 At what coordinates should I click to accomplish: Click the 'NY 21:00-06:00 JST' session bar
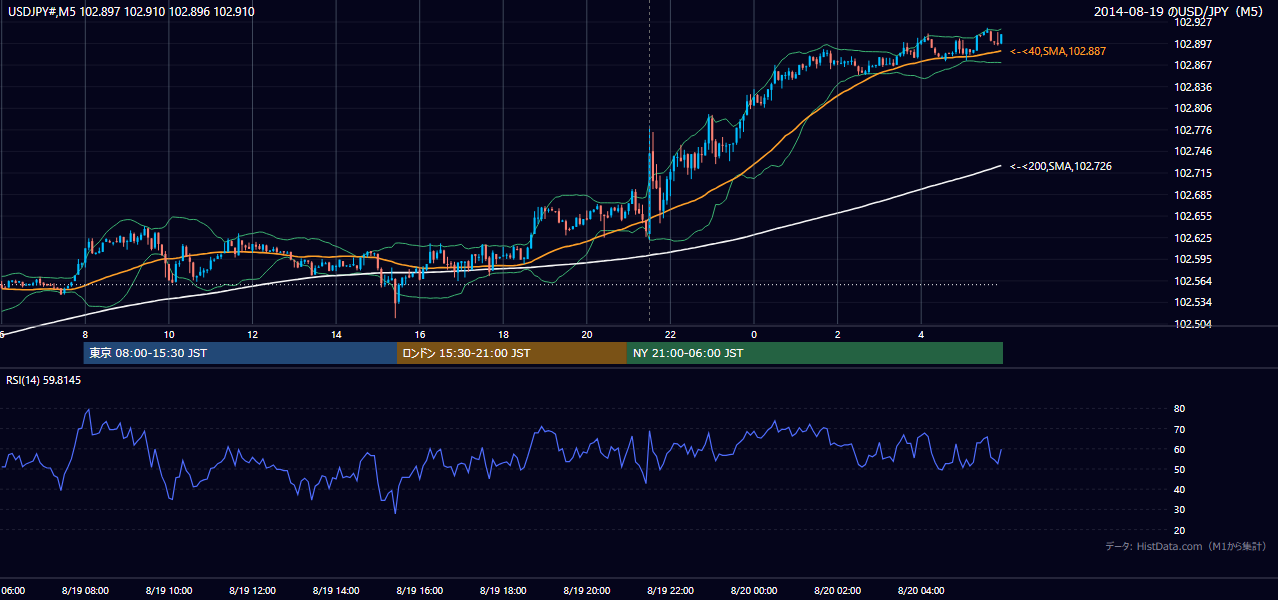pyautogui.click(x=815, y=353)
